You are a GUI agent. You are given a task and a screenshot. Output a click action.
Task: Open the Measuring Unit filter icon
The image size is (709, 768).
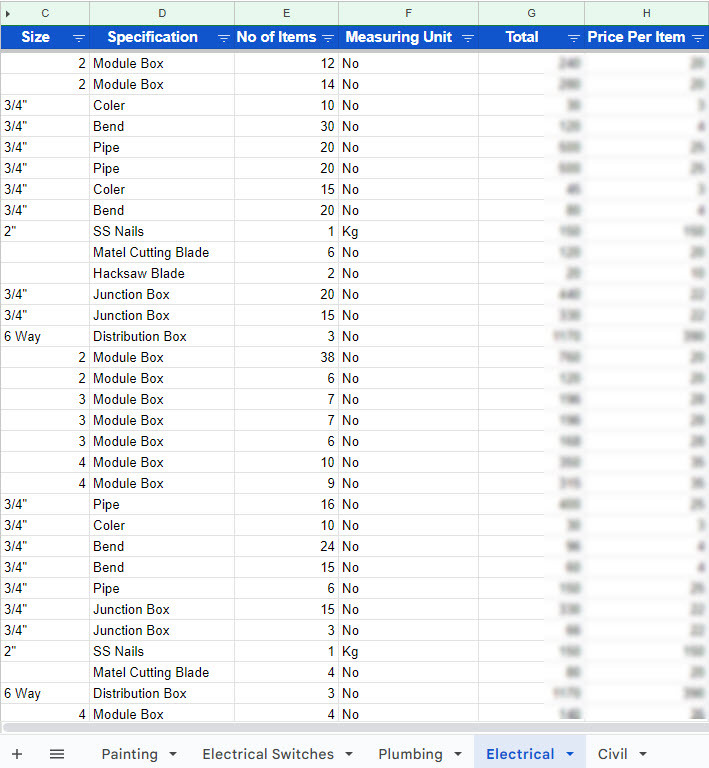tap(467, 38)
